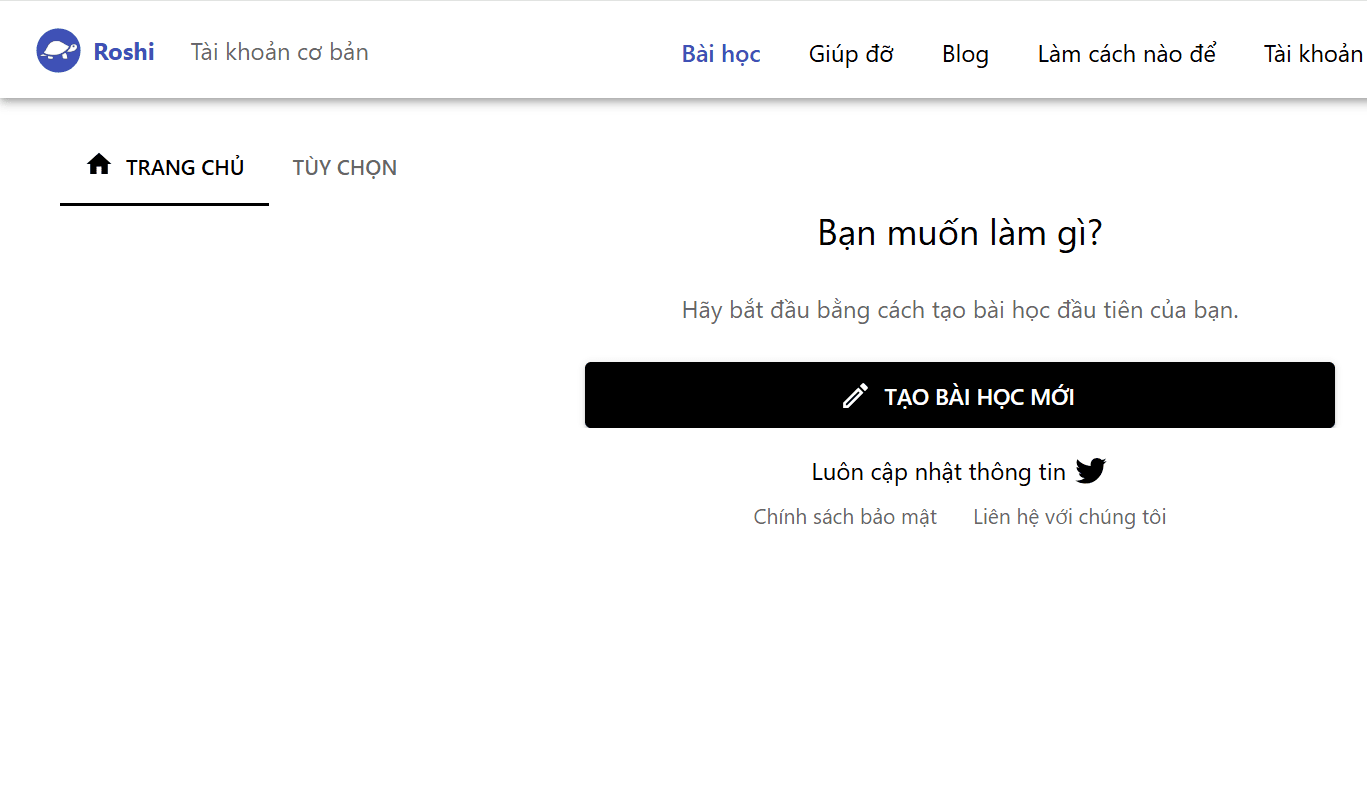This screenshot has width=1367, height=810.
Task: Open the Làm cách nào để section
Action: (1126, 54)
